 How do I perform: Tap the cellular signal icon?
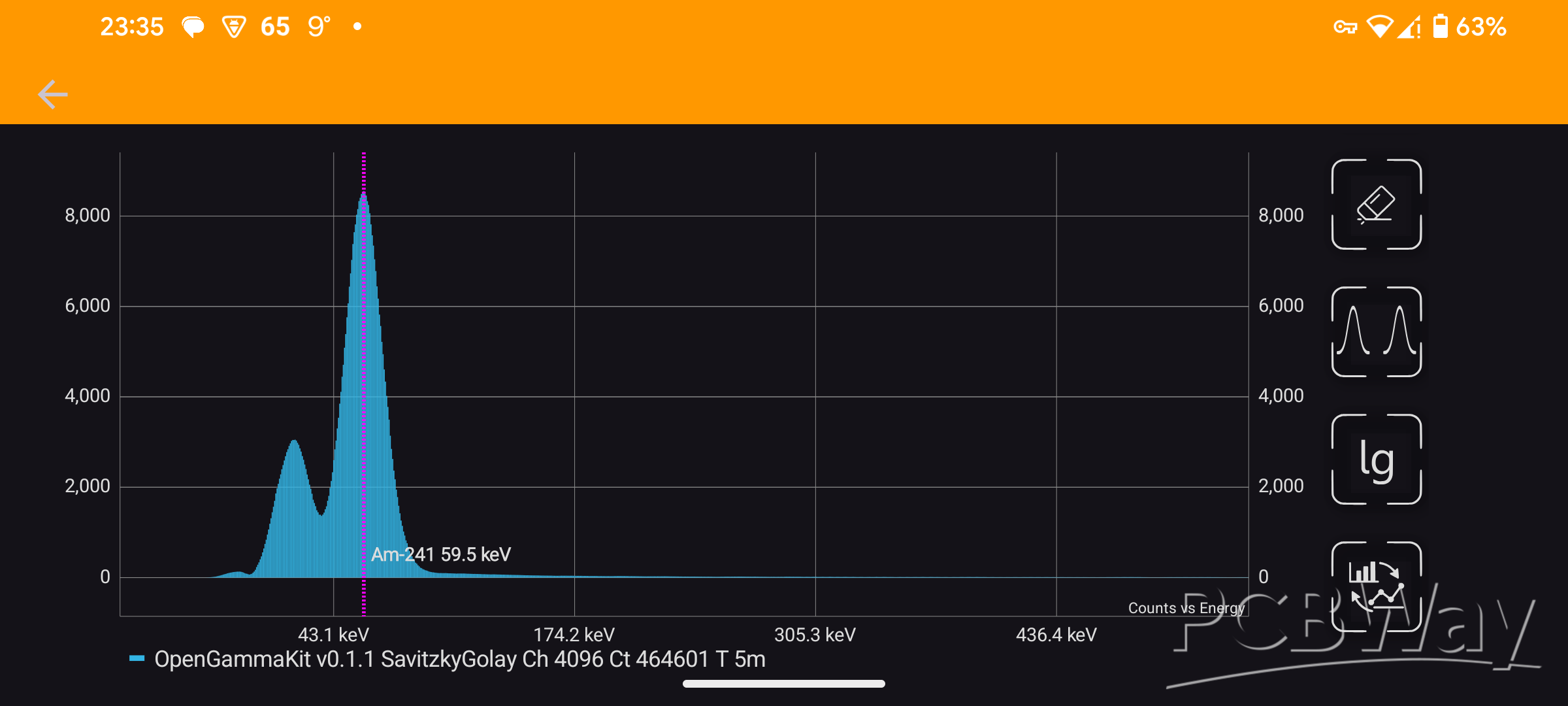(1409, 27)
